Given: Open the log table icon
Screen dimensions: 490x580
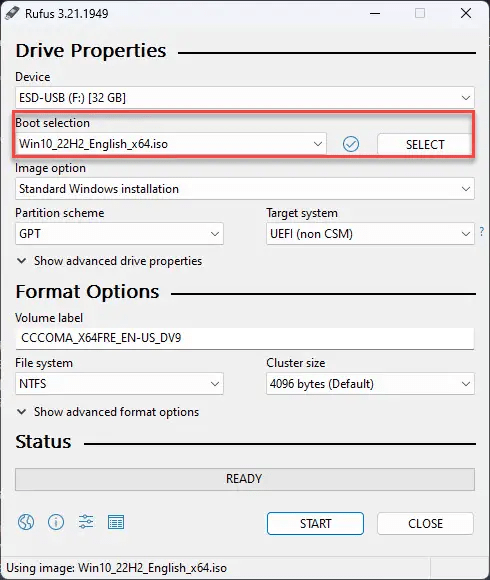Looking at the screenshot, I should click(x=116, y=522).
